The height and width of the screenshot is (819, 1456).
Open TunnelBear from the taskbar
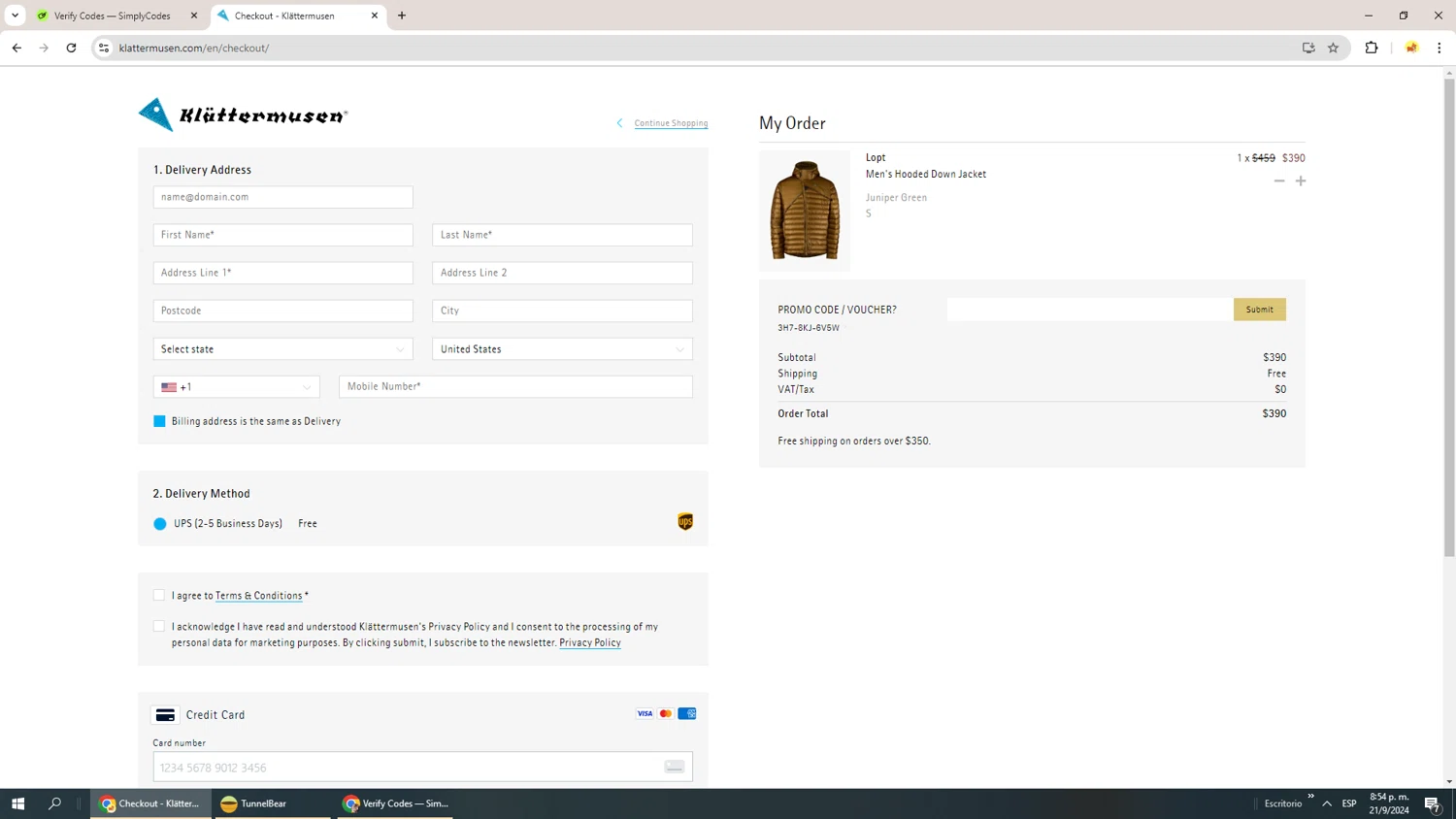coord(274,803)
